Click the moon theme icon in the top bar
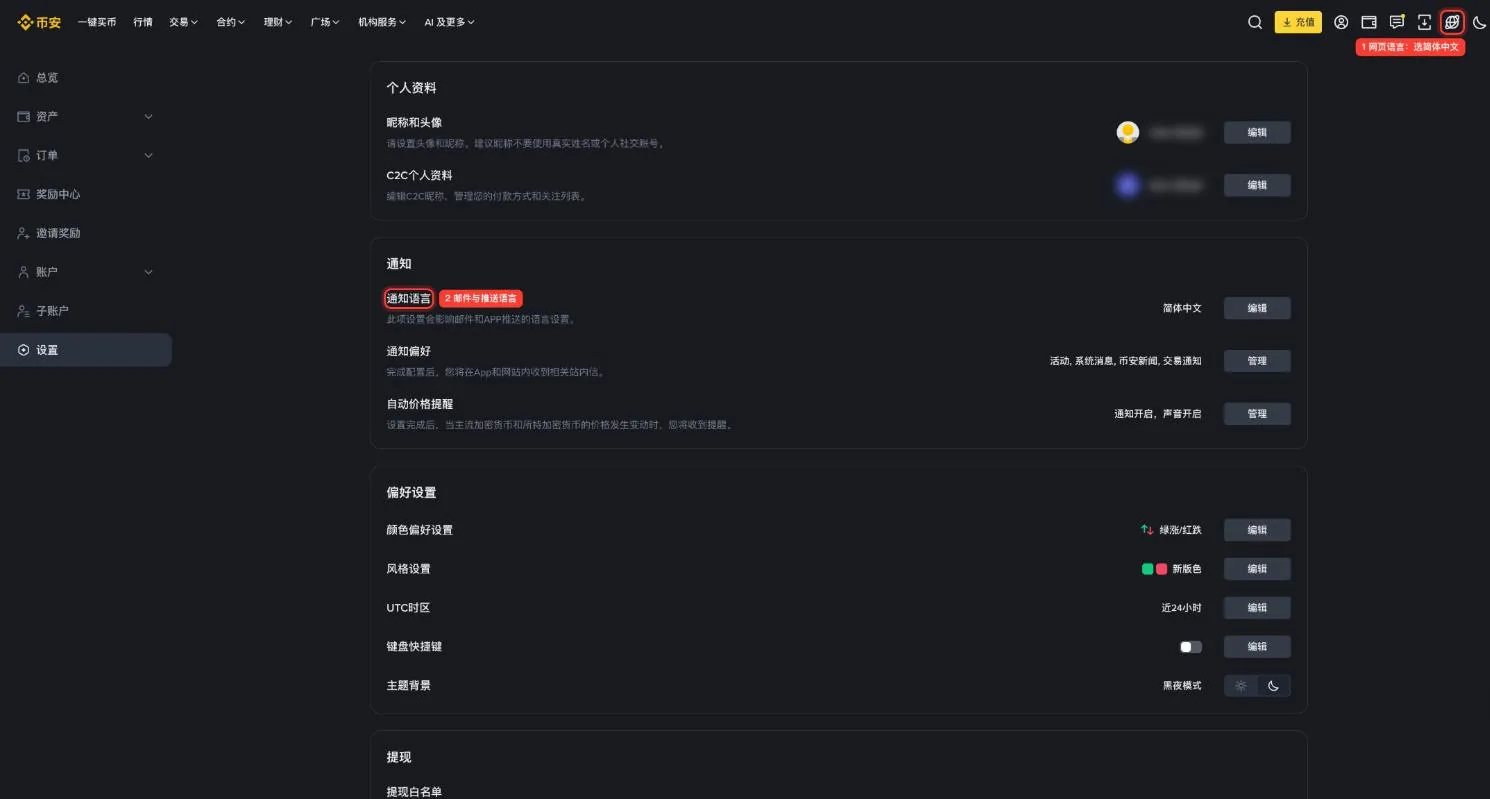This screenshot has width=1490, height=799. point(1480,22)
